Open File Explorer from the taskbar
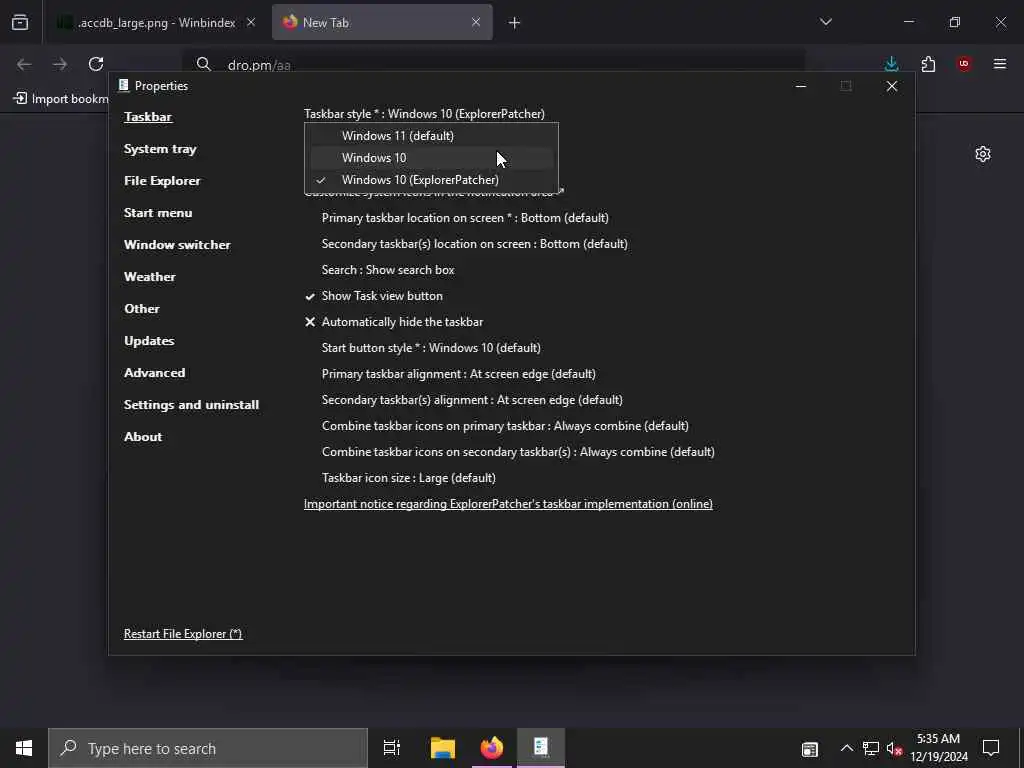Image resolution: width=1024 pixels, height=768 pixels. tap(443, 748)
